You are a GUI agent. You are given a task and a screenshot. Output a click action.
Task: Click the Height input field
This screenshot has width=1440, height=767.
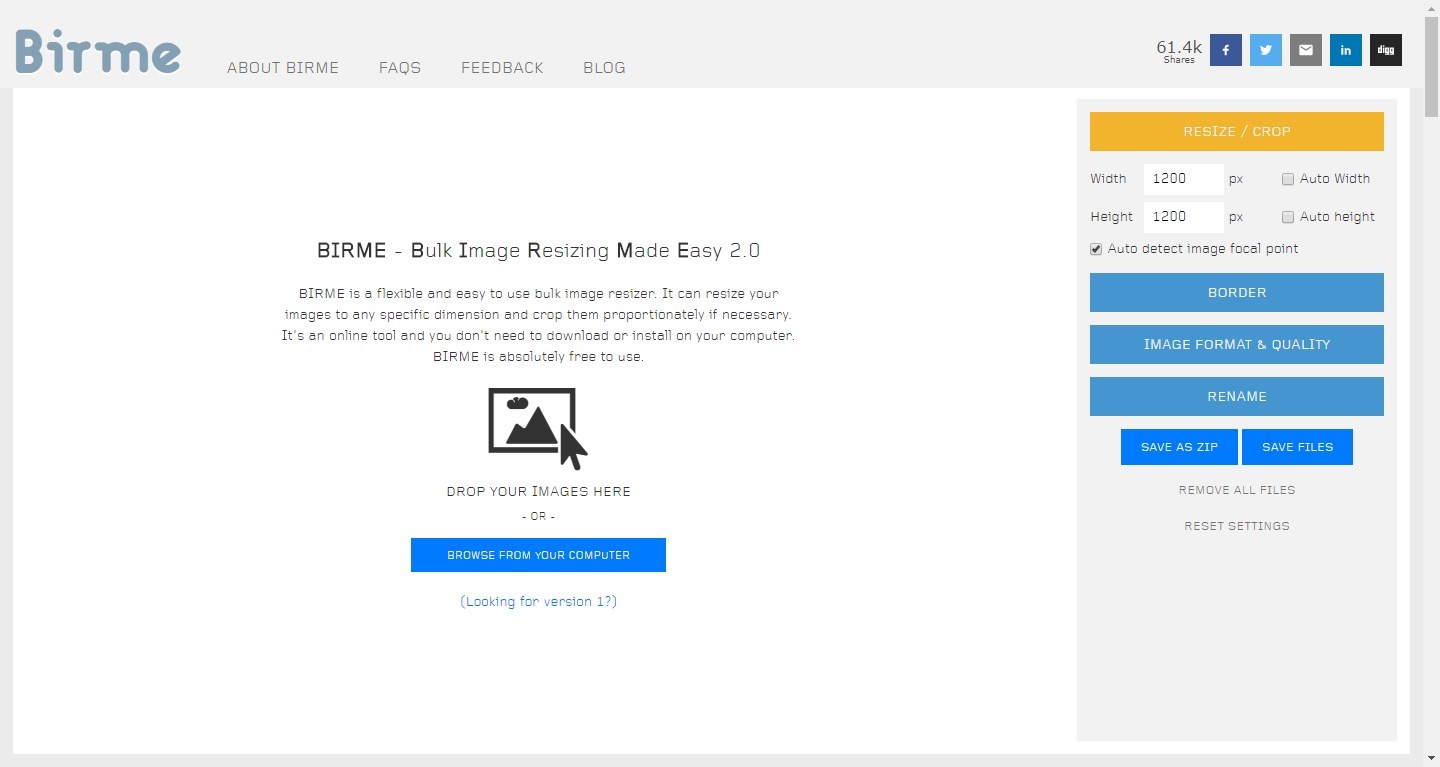point(1183,217)
